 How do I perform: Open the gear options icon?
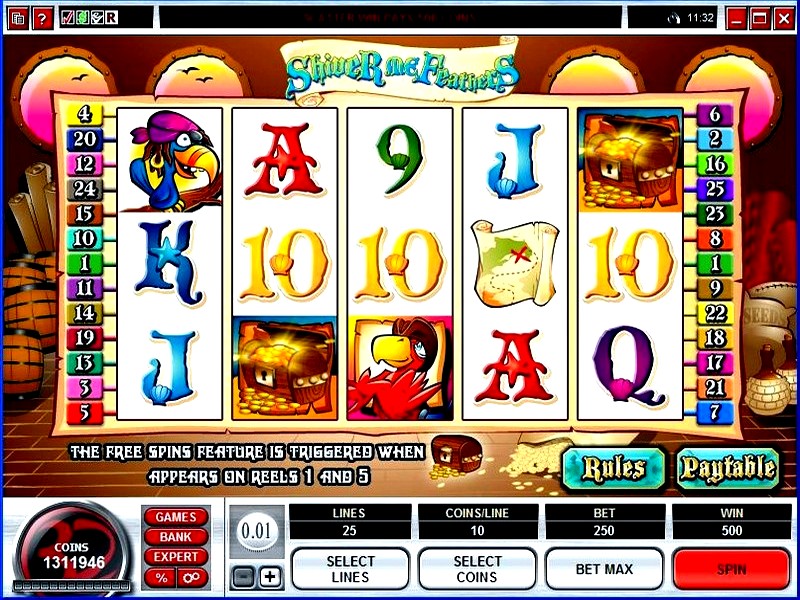[x=192, y=578]
